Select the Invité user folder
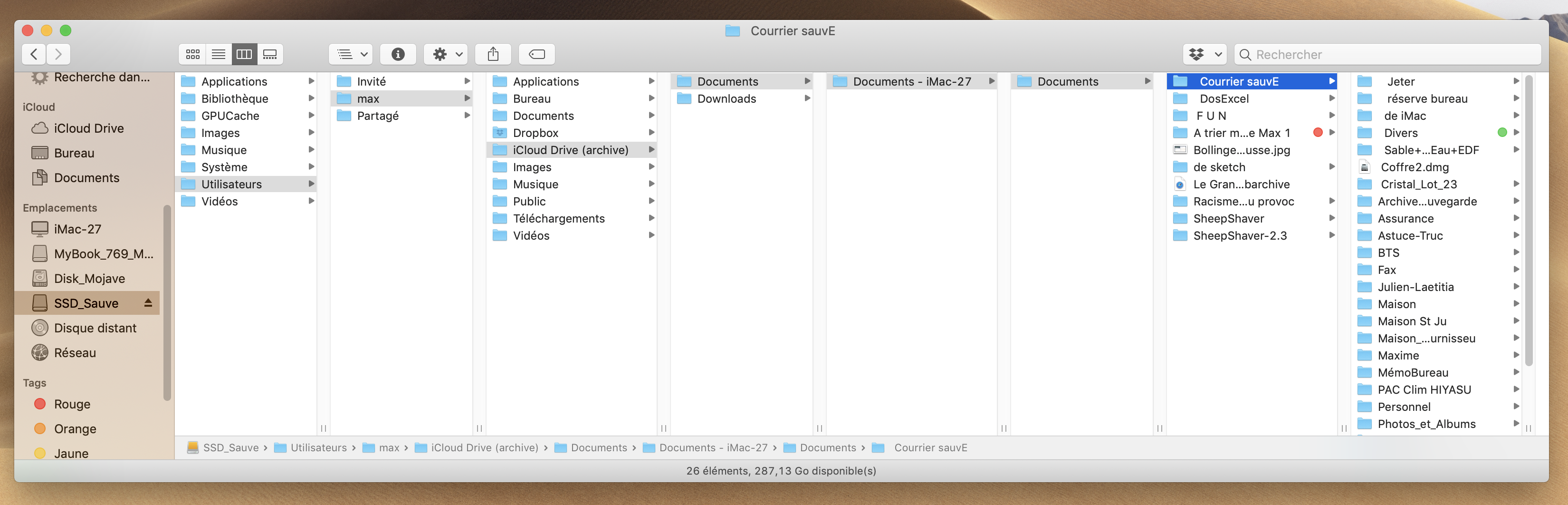Screen dimensions: 1568x505 pos(402,82)
